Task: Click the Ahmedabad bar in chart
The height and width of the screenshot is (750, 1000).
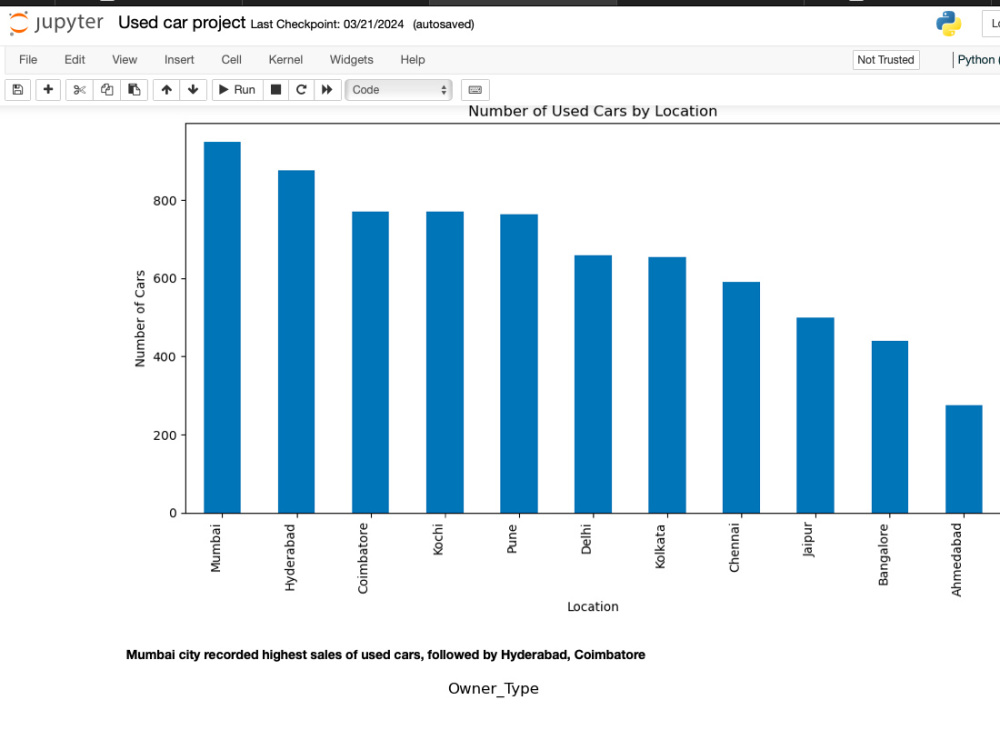Action: 964,459
